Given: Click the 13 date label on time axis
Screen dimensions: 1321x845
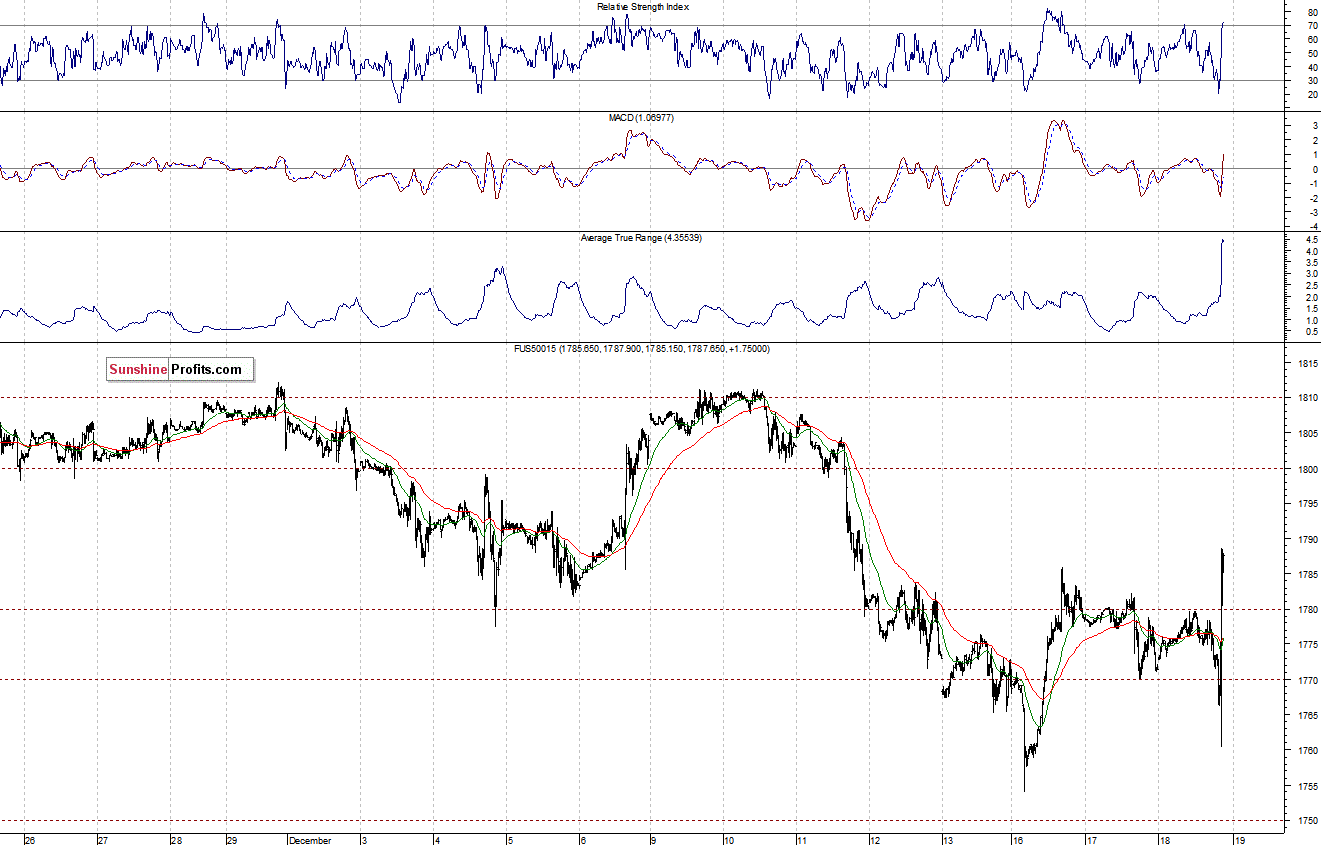Looking at the screenshot, I should click(x=948, y=840).
